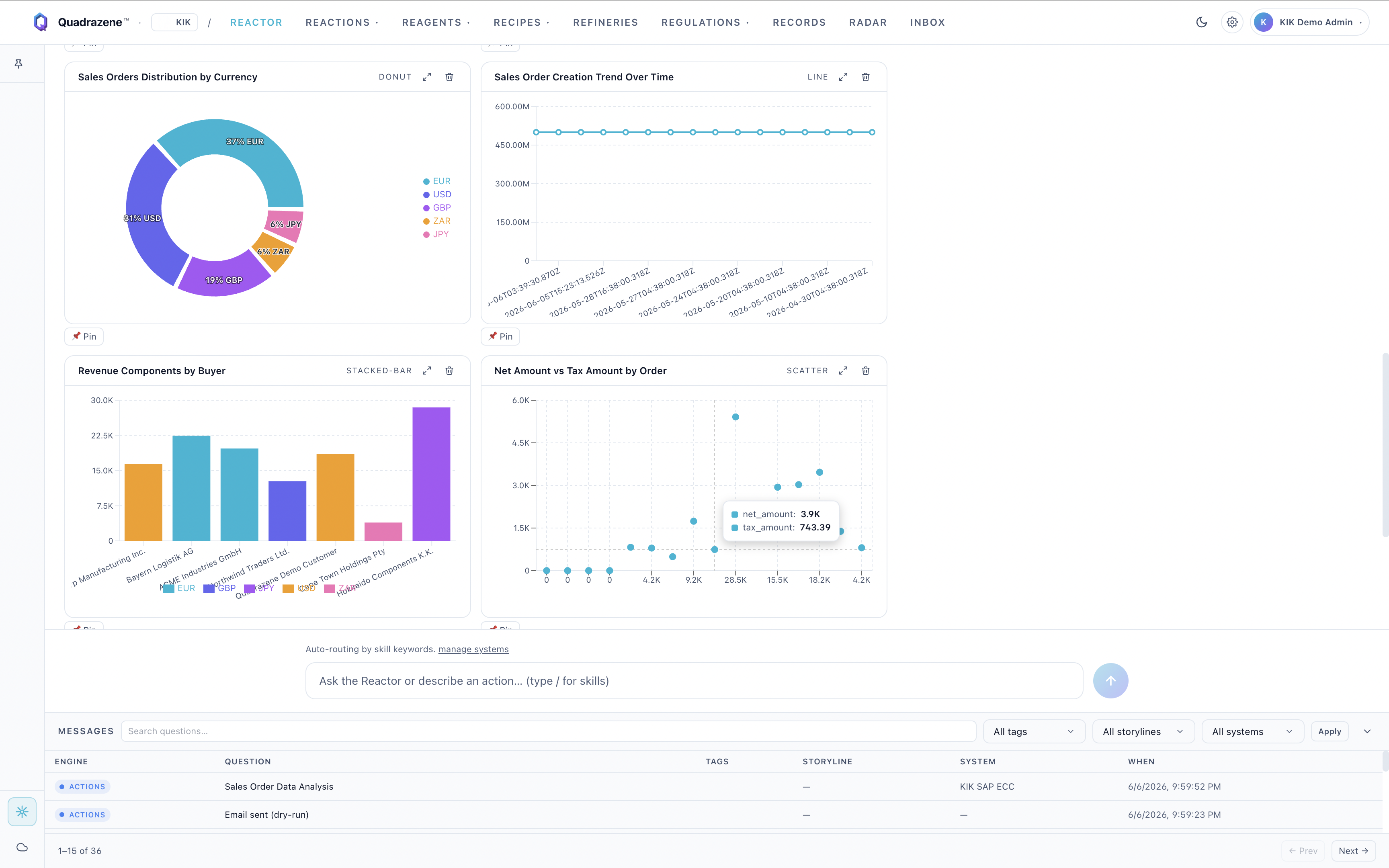This screenshot has width=1389, height=868.
Task: Click the snowflake icon in left sidebar
Action: point(22,812)
